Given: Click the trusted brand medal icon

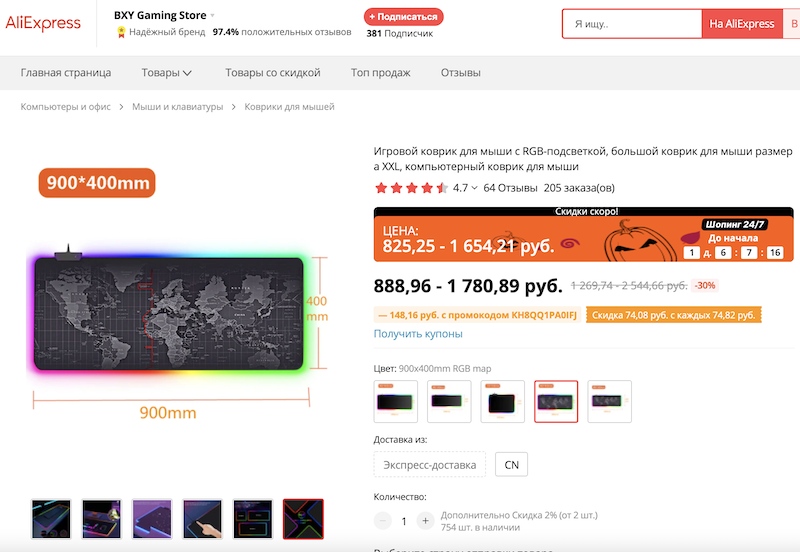Looking at the screenshot, I should [121, 32].
